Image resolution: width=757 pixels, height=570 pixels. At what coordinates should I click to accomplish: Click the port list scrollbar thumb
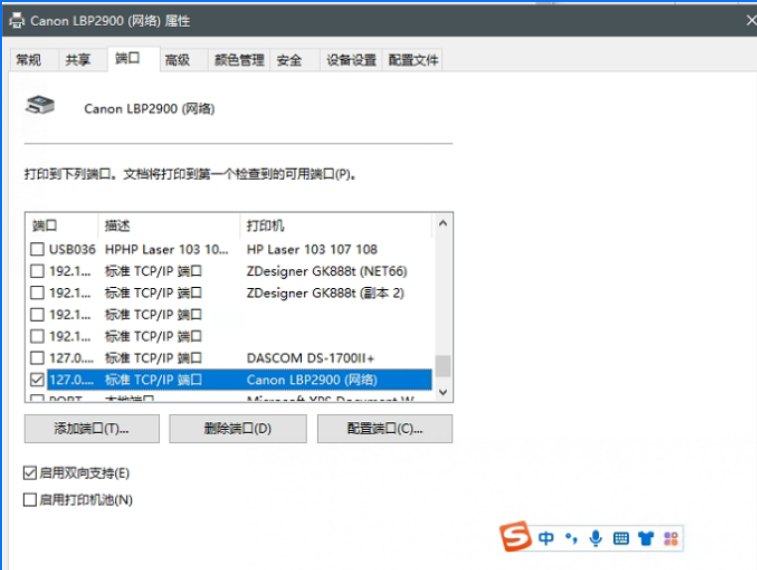[443, 366]
